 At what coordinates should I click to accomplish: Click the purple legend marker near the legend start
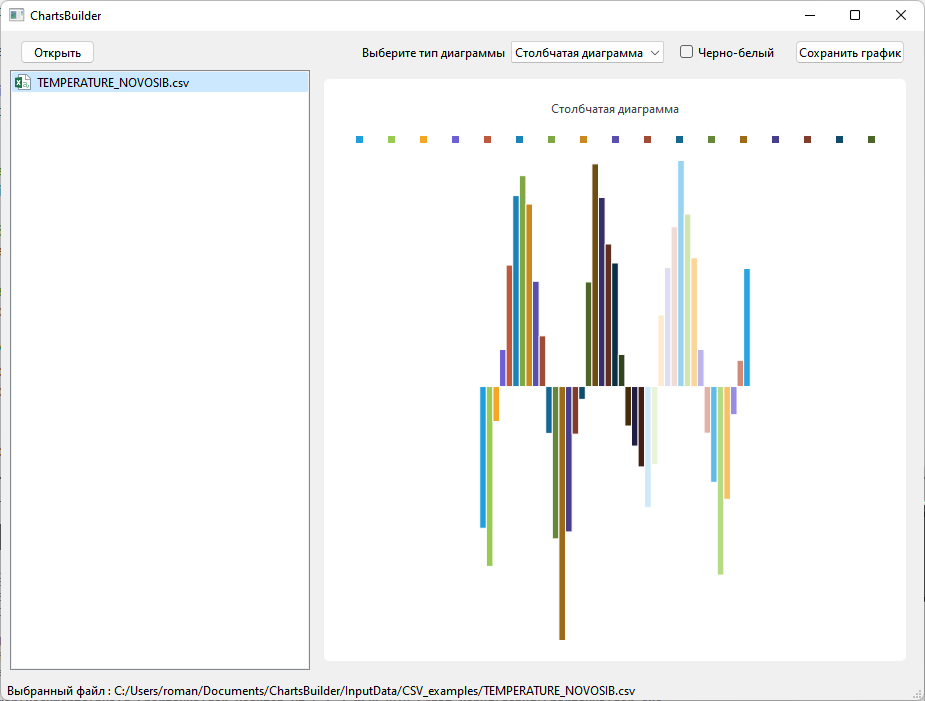point(455,139)
